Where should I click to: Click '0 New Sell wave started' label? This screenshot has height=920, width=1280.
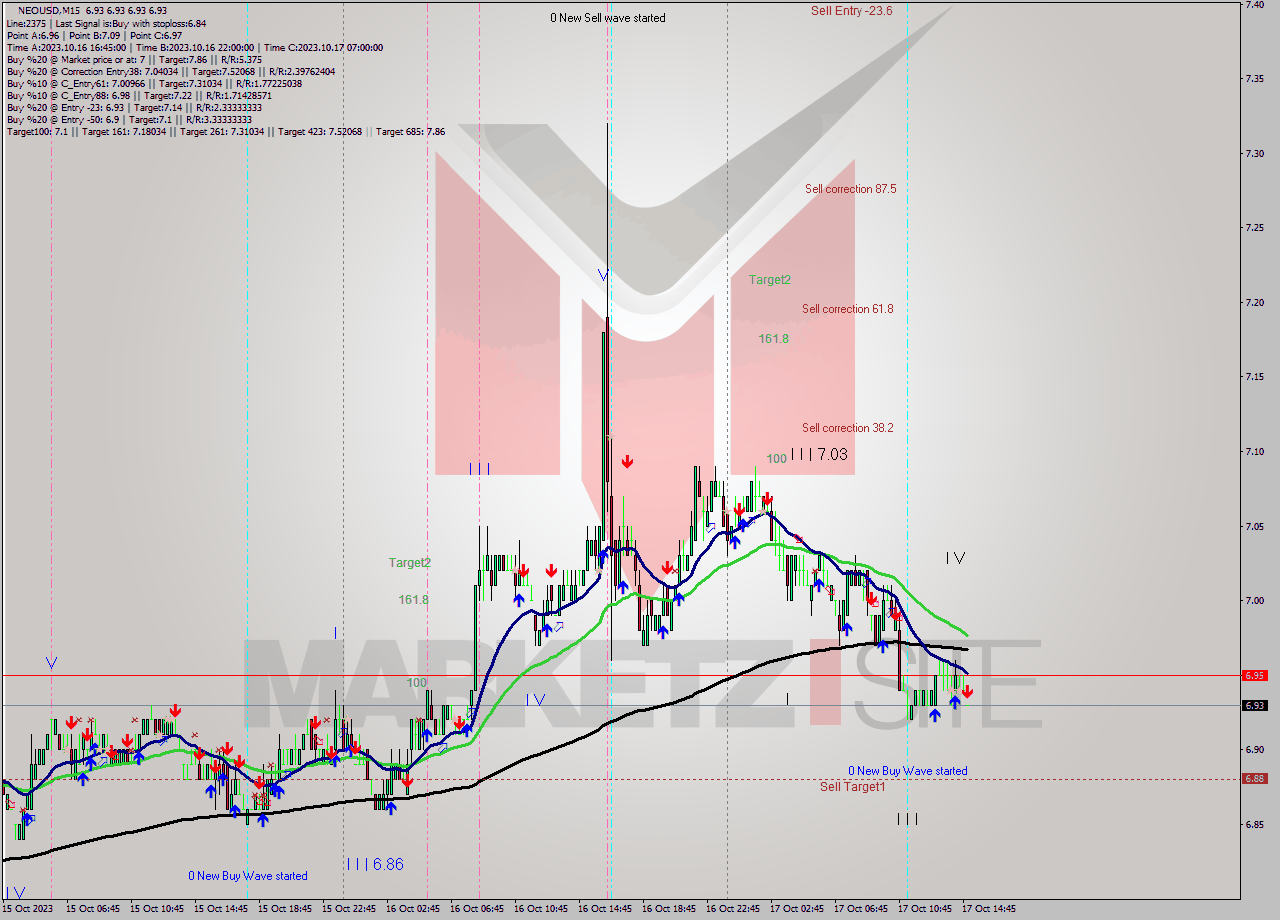(x=607, y=18)
